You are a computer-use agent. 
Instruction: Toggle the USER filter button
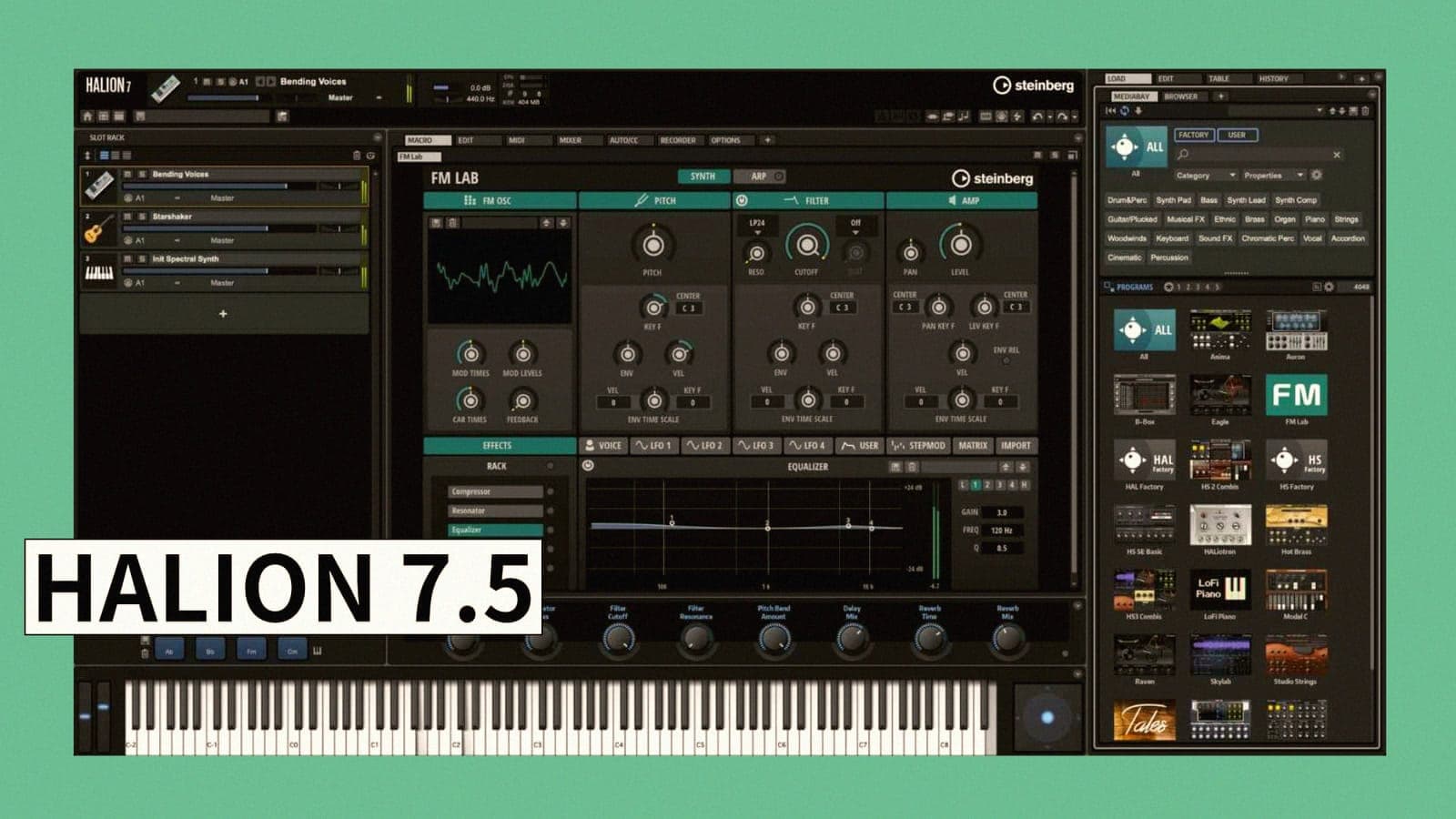point(1237,135)
